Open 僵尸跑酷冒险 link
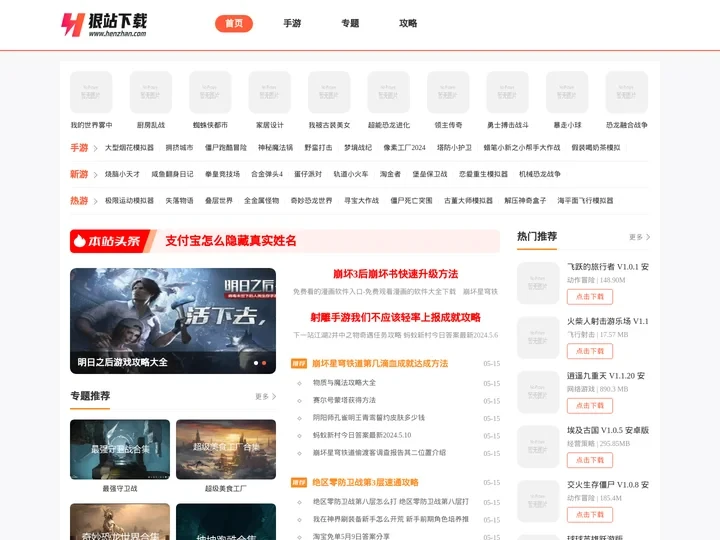Screen dimensions: 720x540 pos(225,148)
